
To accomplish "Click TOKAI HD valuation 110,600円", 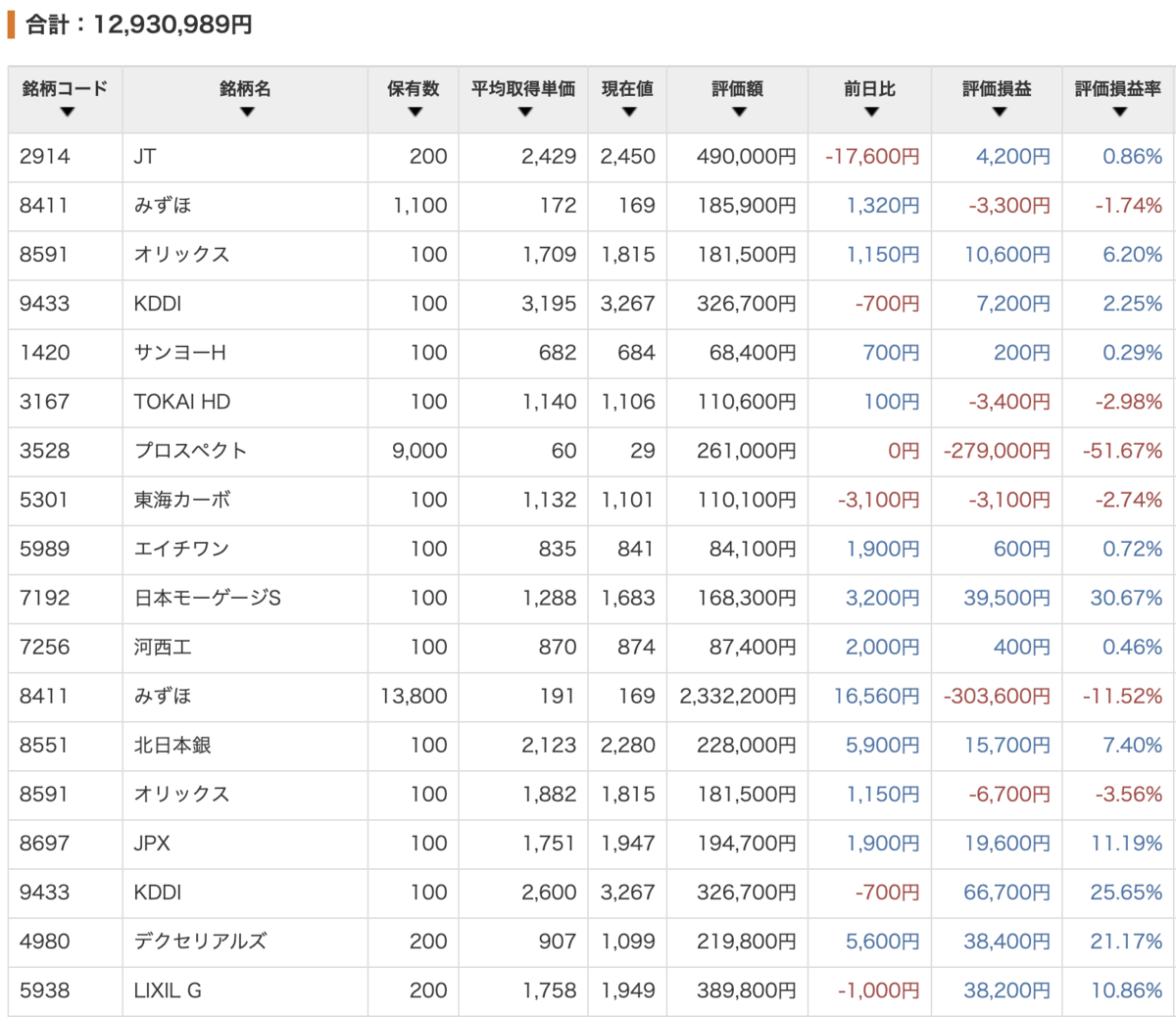I will coord(747,402).
